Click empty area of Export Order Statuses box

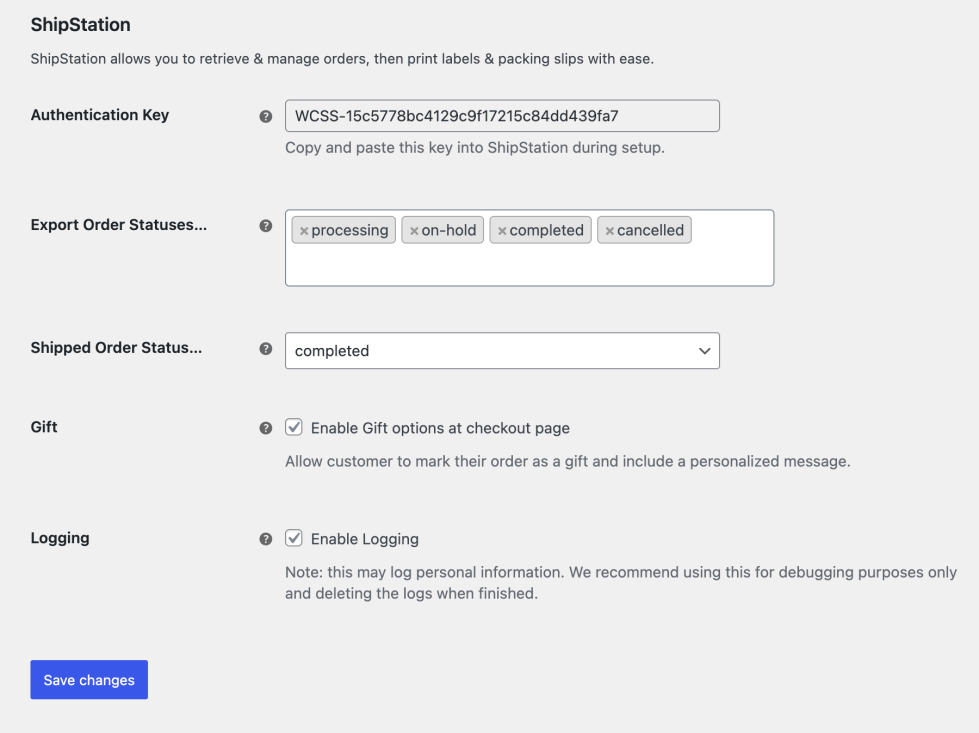click(529, 265)
